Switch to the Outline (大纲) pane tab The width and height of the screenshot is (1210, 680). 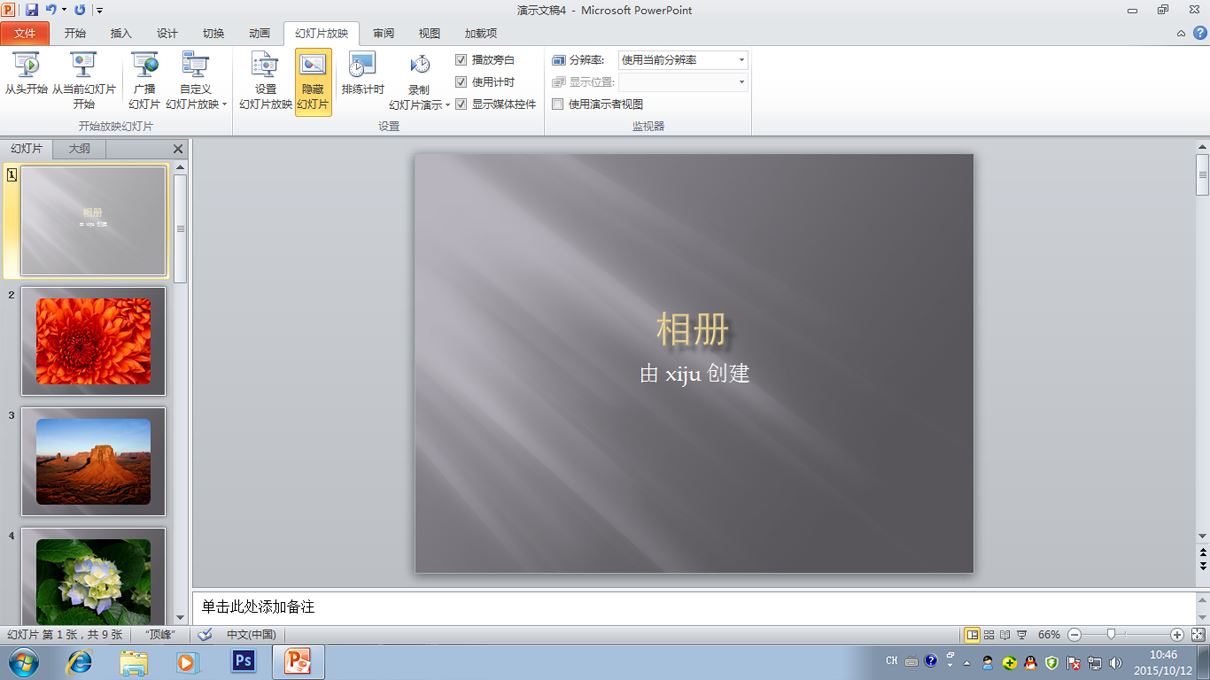coord(79,149)
